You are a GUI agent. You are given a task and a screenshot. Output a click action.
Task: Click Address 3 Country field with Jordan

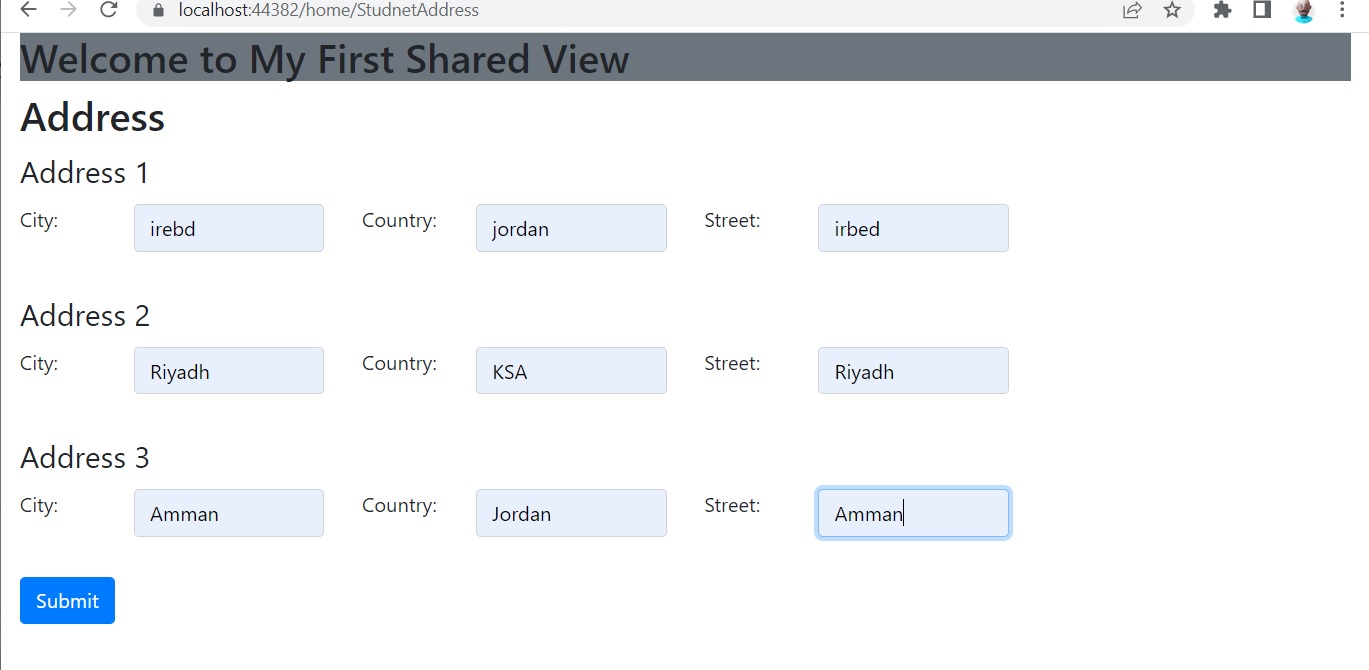pyautogui.click(x=571, y=513)
